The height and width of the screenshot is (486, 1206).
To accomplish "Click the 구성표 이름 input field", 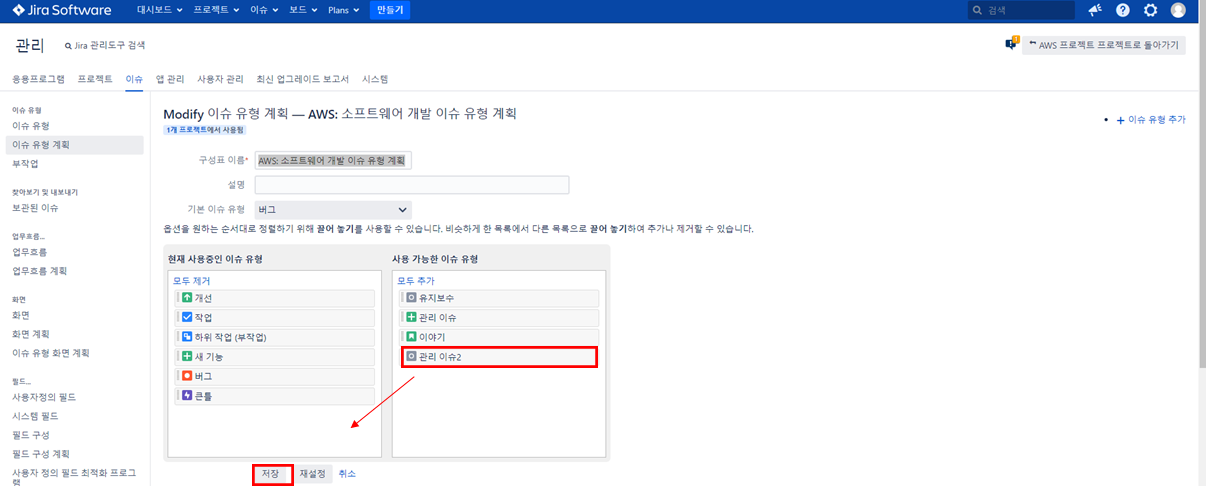I will (x=333, y=160).
